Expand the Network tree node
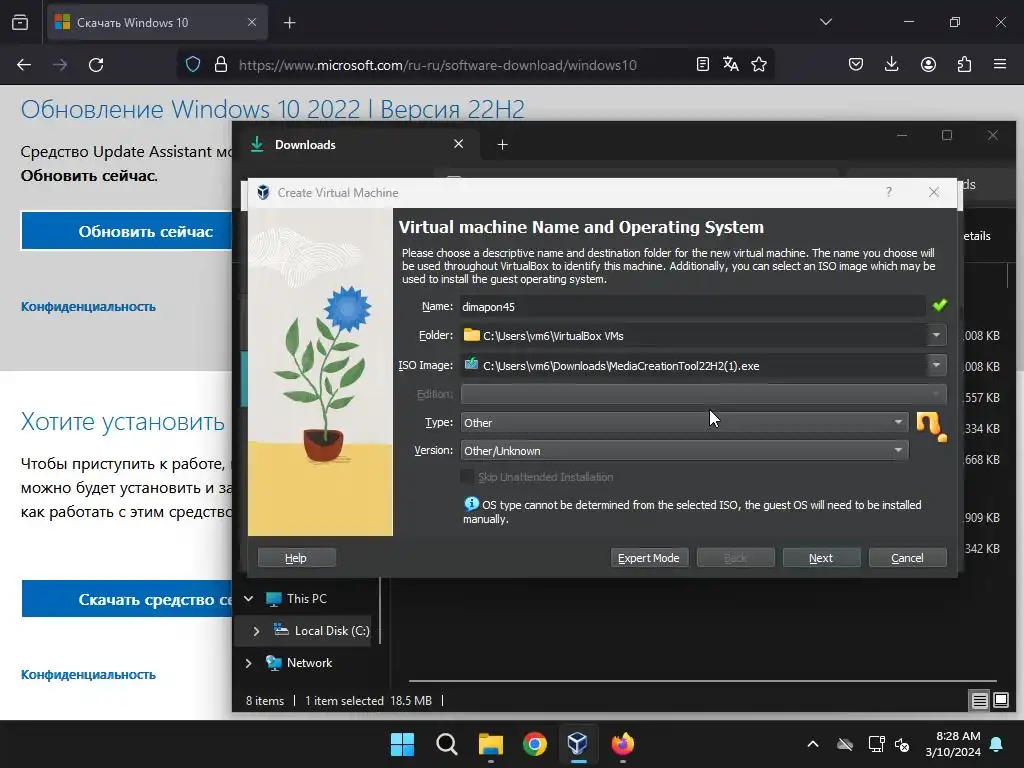Image resolution: width=1024 pixels, height=768 pixels. coord(249,663)
